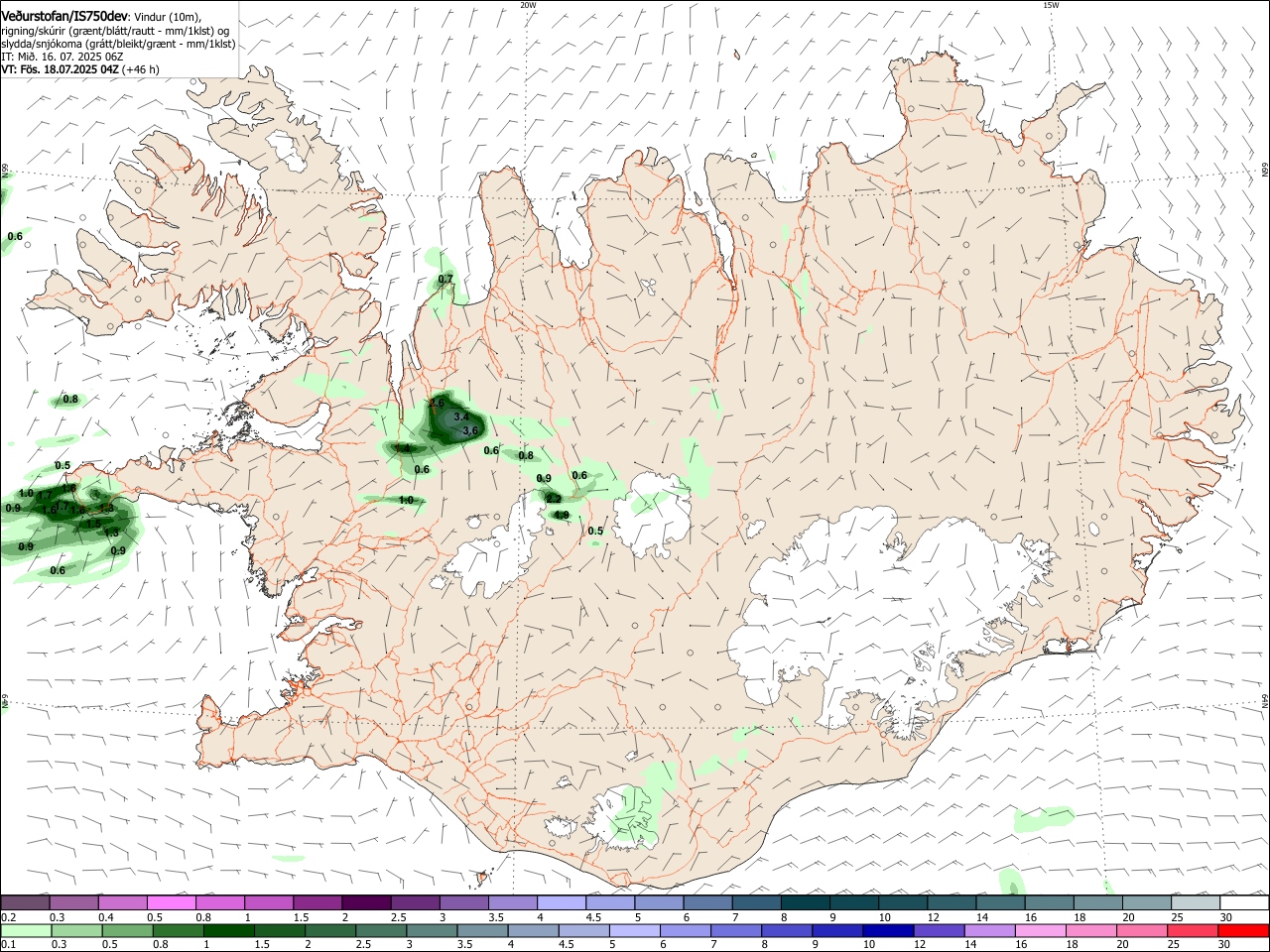This screenshot has width=1270, height=952.
Task: Click the '3.6' precipitation value on the map
Action: 471,430
